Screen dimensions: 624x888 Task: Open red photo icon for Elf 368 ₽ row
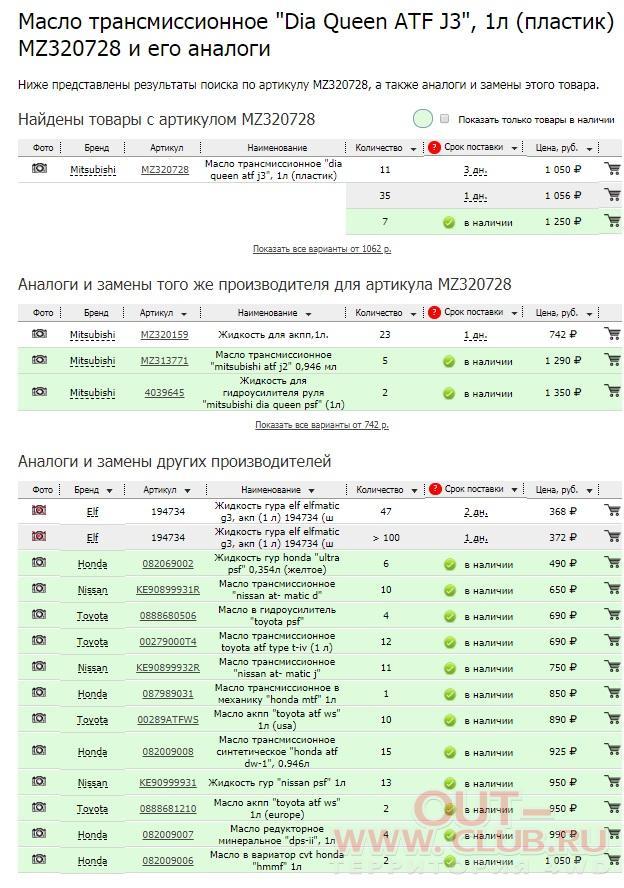coord(39,510)
